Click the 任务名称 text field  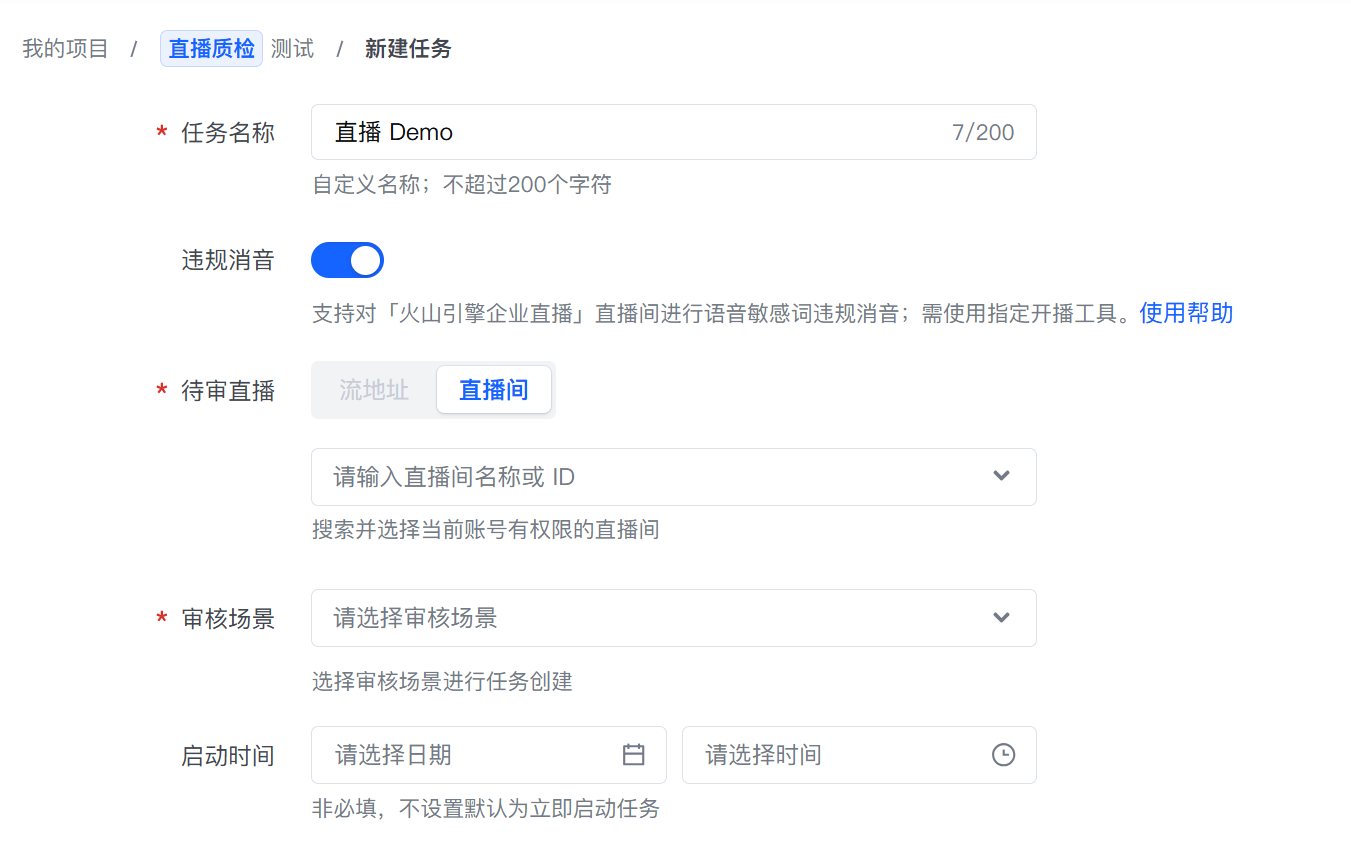673,132
